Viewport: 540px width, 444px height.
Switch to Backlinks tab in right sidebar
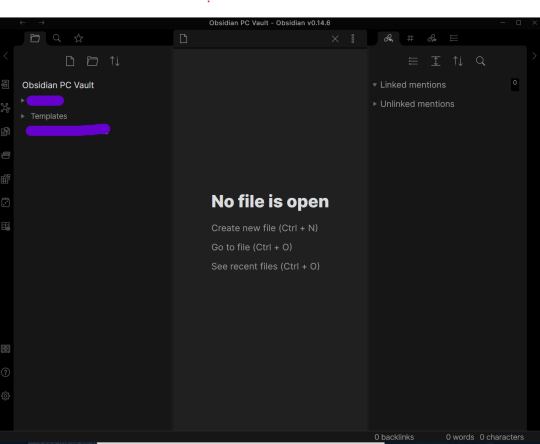pos(388,38)
